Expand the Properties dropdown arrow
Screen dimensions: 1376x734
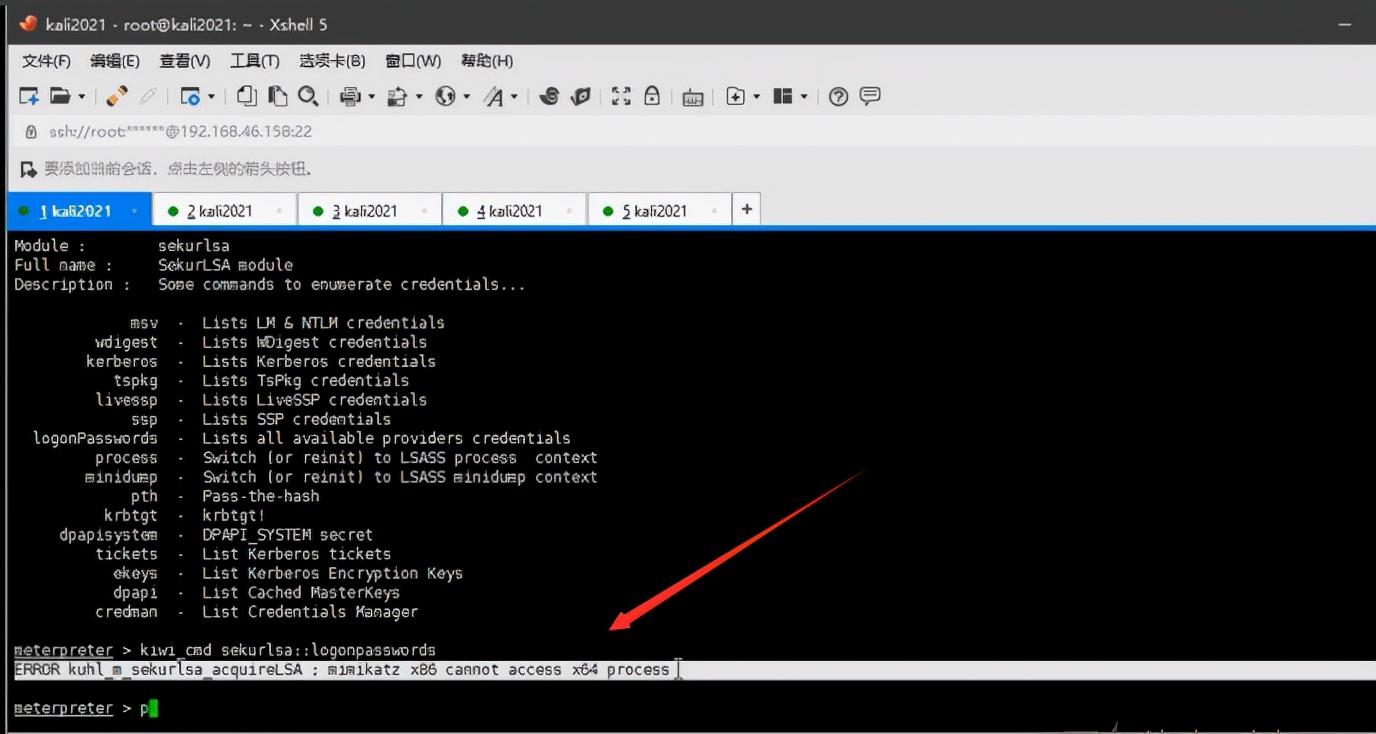pos(211,97)
